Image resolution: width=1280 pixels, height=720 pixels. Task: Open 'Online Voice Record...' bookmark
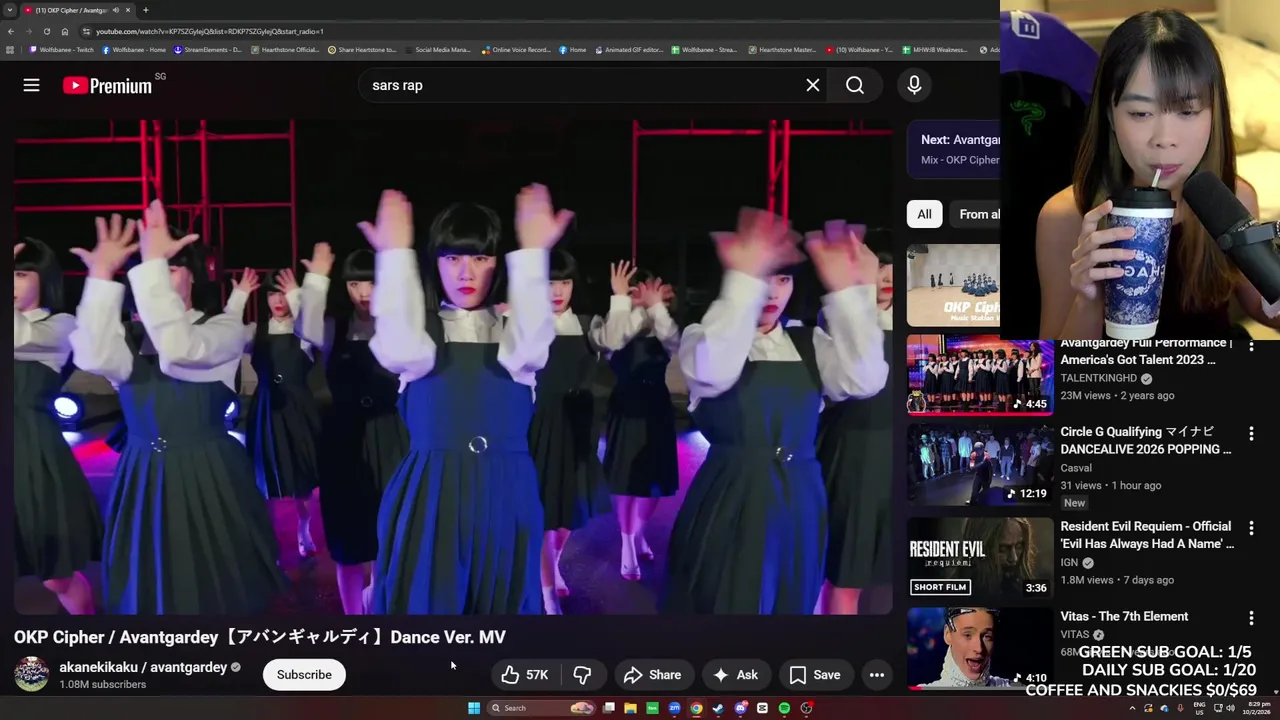[516, 50]
